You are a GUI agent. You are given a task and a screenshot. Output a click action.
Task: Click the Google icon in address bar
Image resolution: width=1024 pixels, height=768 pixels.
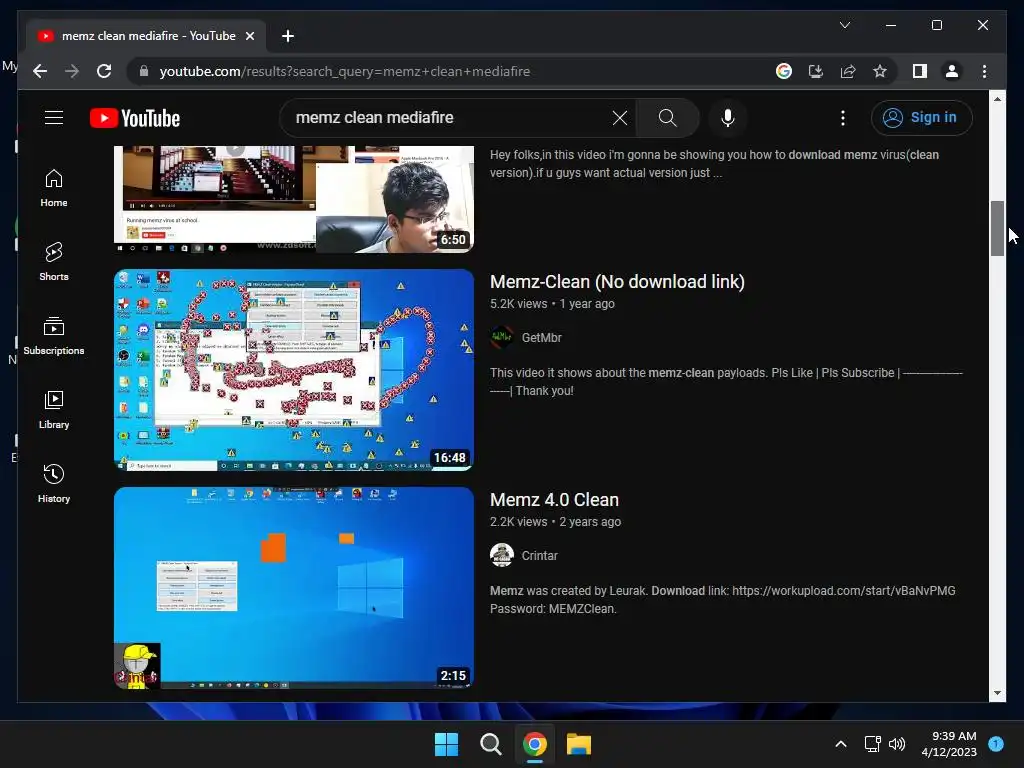pos(784,71)
